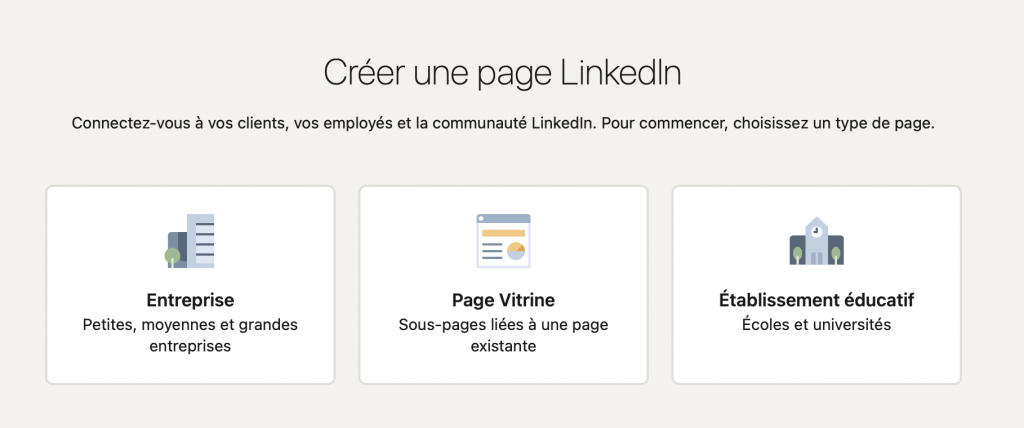Image resolution: width=1024 pixels, height=428 pixels.
Task: Click "Petites, moyennes et grandes entreprises" description
Action: [190, 335]
